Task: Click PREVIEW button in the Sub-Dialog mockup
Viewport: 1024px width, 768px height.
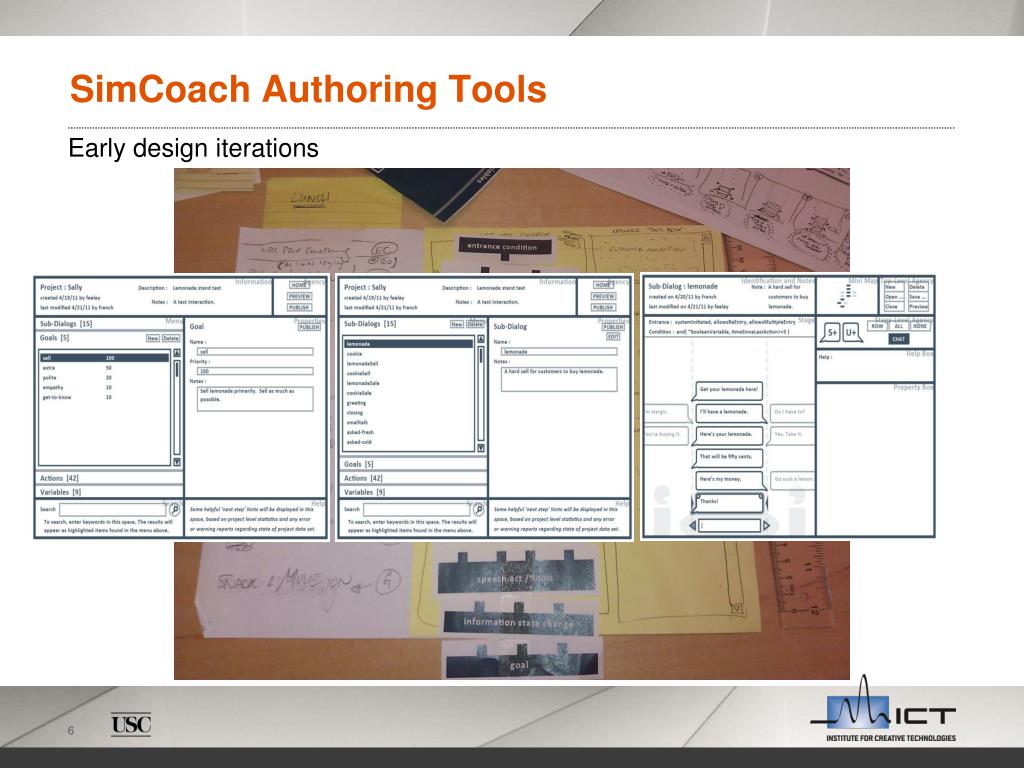Action: pos(603,296)
